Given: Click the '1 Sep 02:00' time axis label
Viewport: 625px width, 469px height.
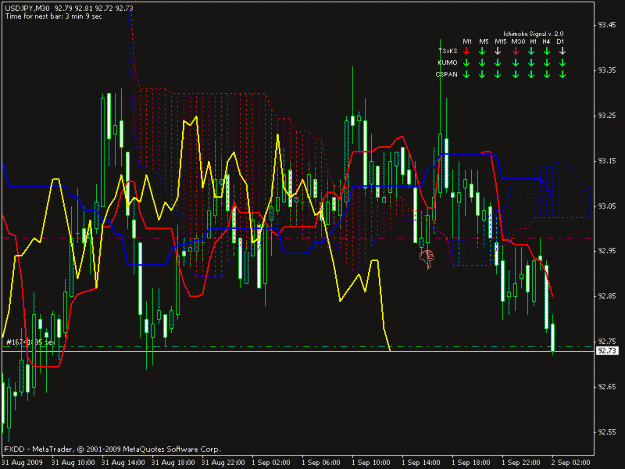Looking at the screenshot, I should click(271, 463).
